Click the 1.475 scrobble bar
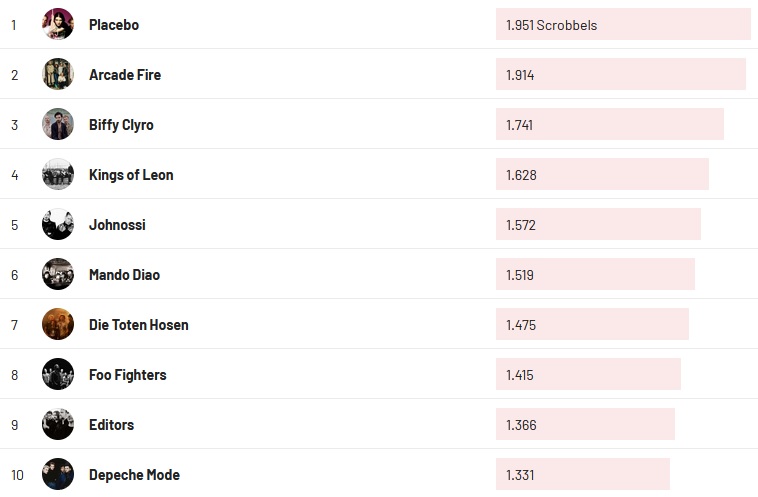 [x=592, y=325]
